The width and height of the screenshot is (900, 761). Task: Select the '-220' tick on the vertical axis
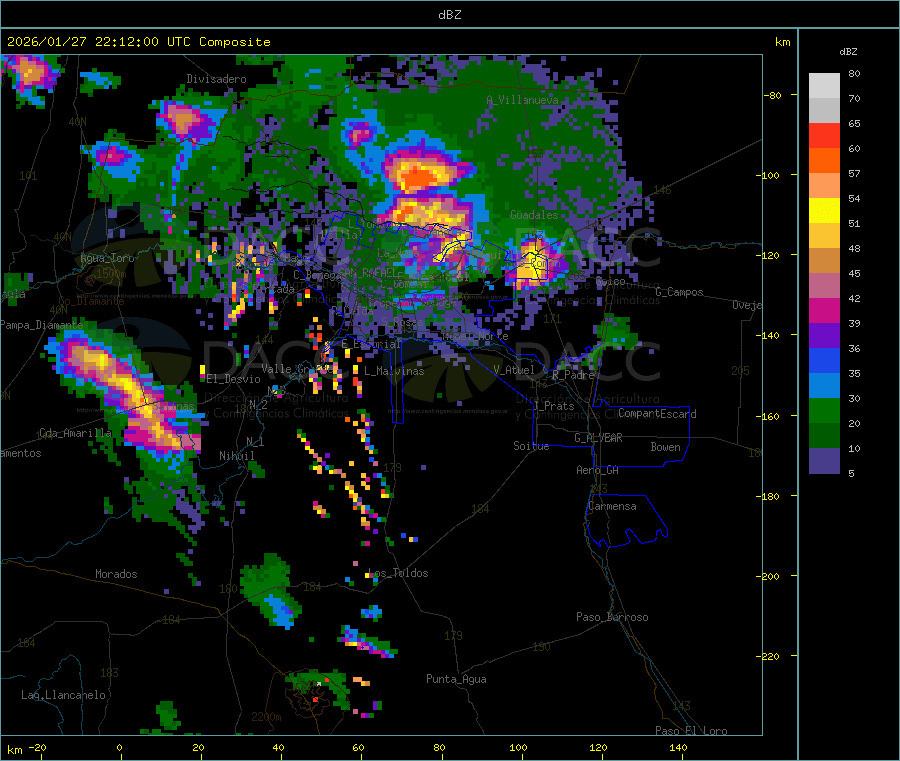pos(767,657)
